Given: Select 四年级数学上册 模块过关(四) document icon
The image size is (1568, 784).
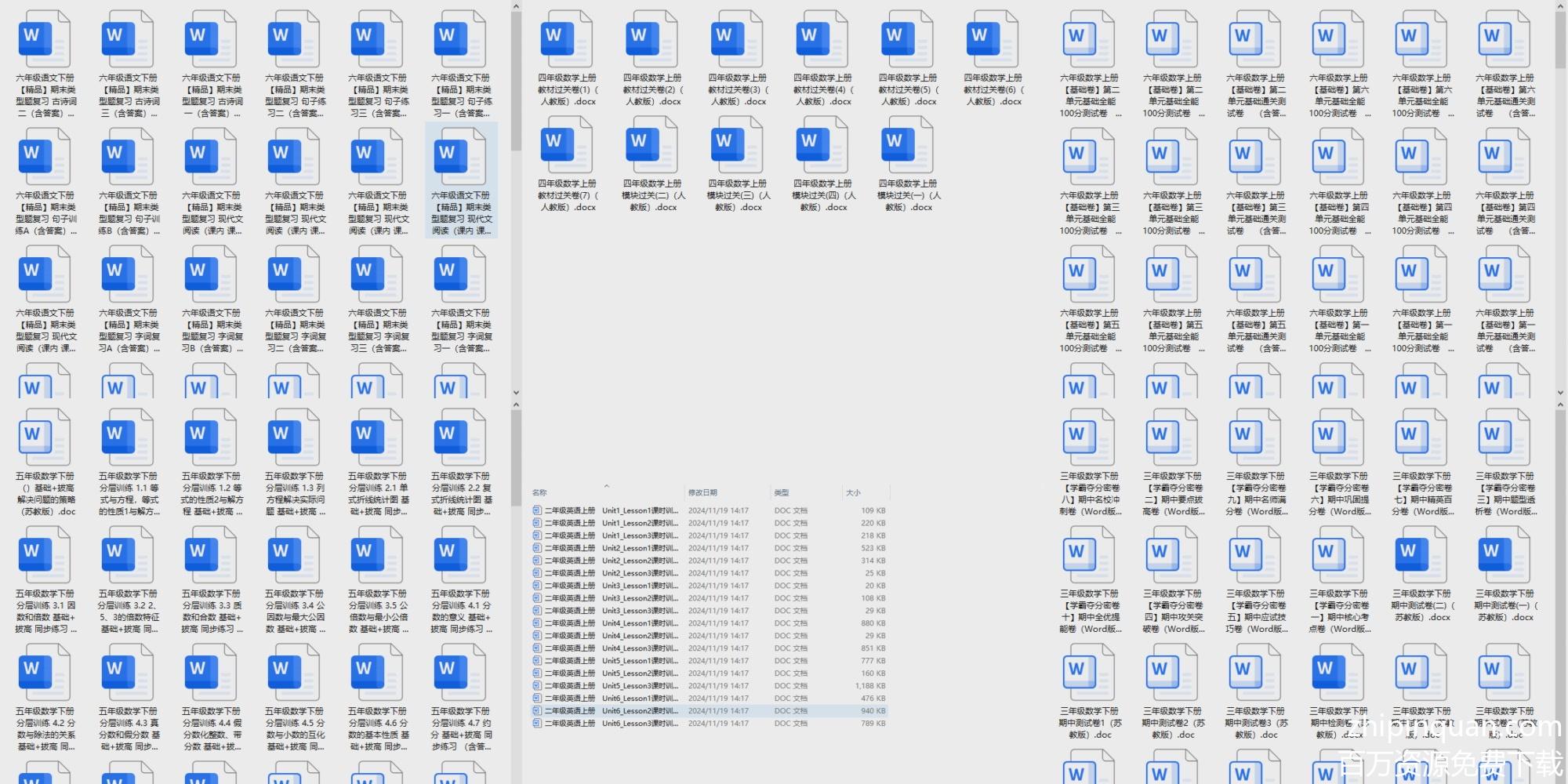Looking at the screenshot, I should (x=821, y=144).
